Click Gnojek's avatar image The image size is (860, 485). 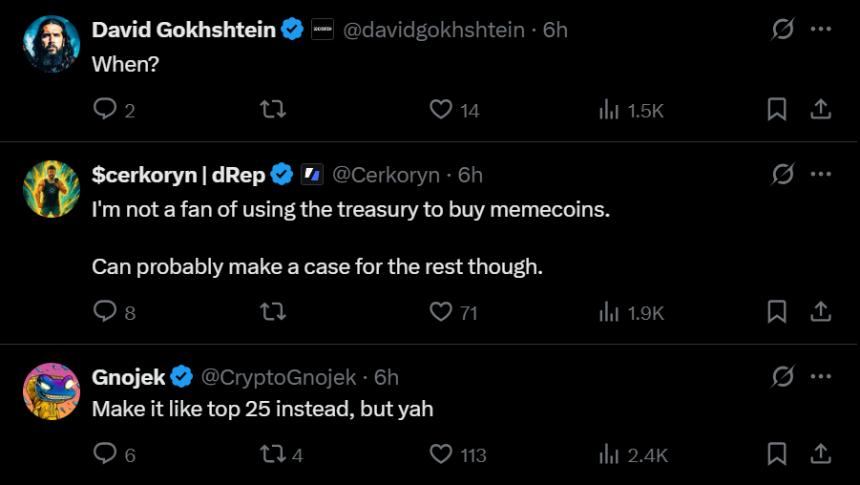coord(51,391)
